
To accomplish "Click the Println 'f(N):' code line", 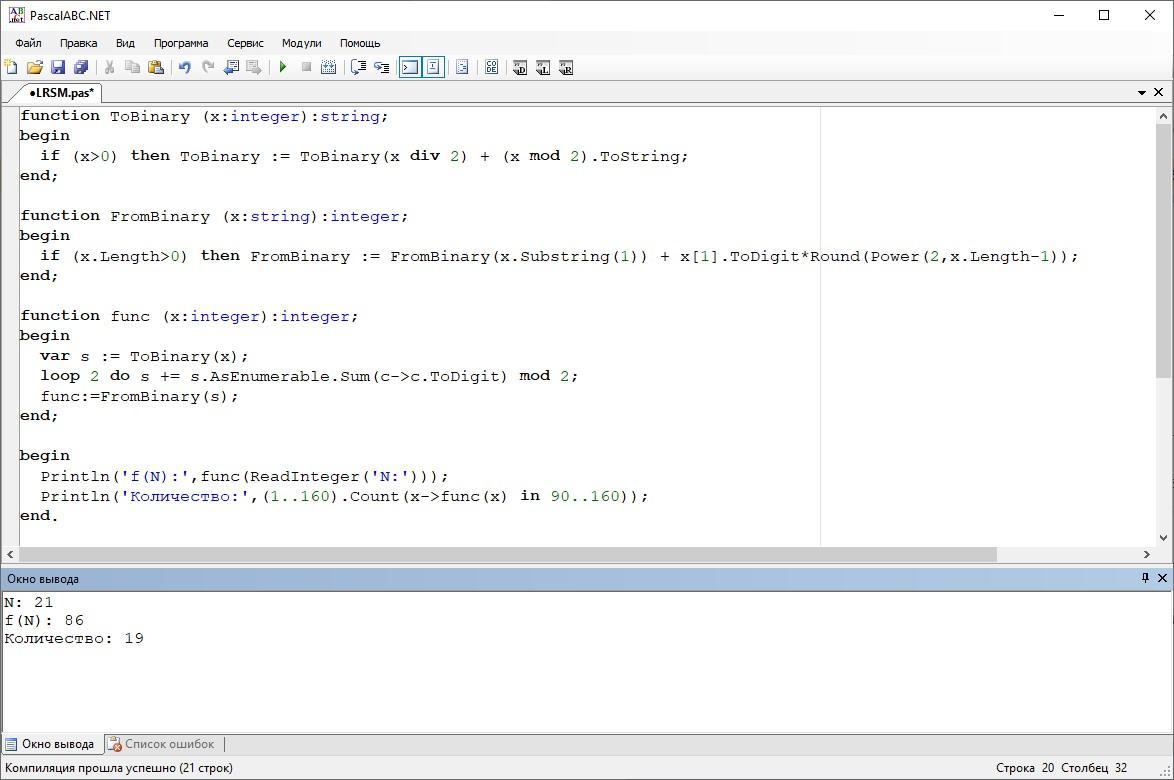I will [245, 477].
